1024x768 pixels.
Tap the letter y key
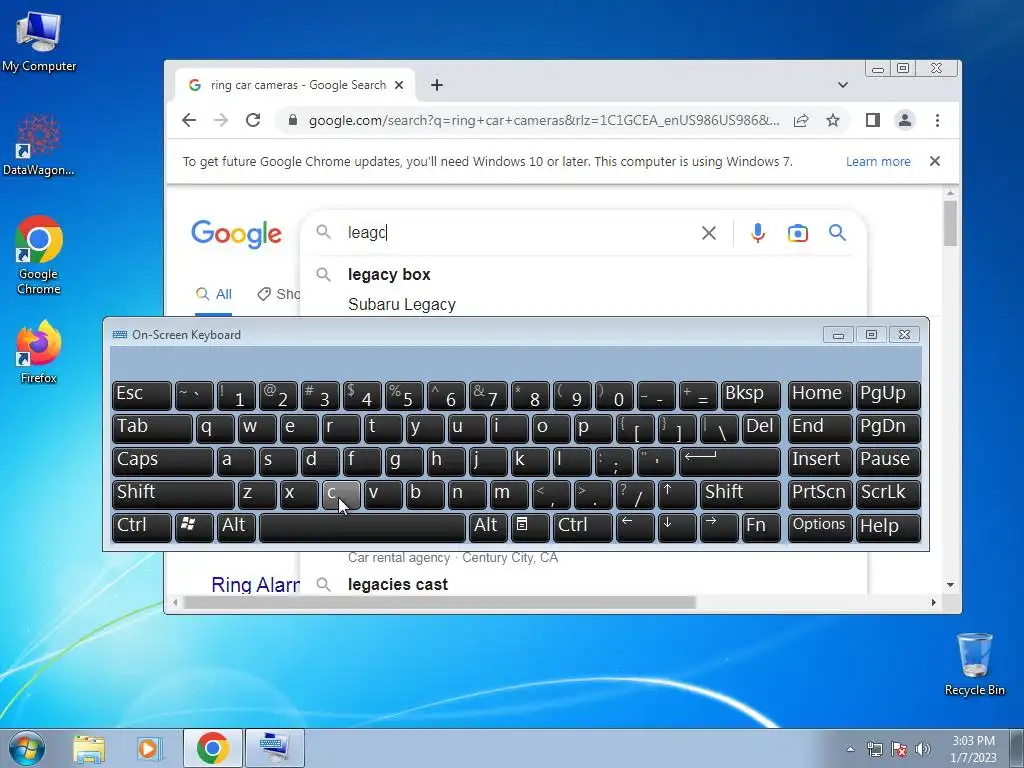(x=425, y=428)
